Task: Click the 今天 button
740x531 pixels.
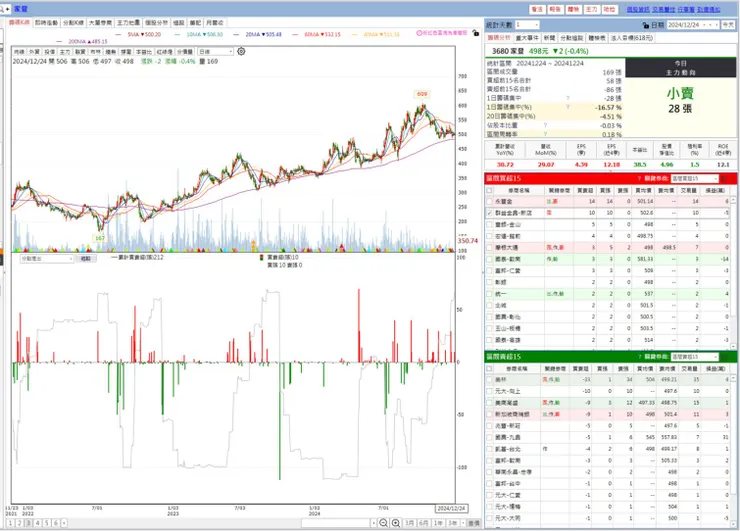Action: 728,25
